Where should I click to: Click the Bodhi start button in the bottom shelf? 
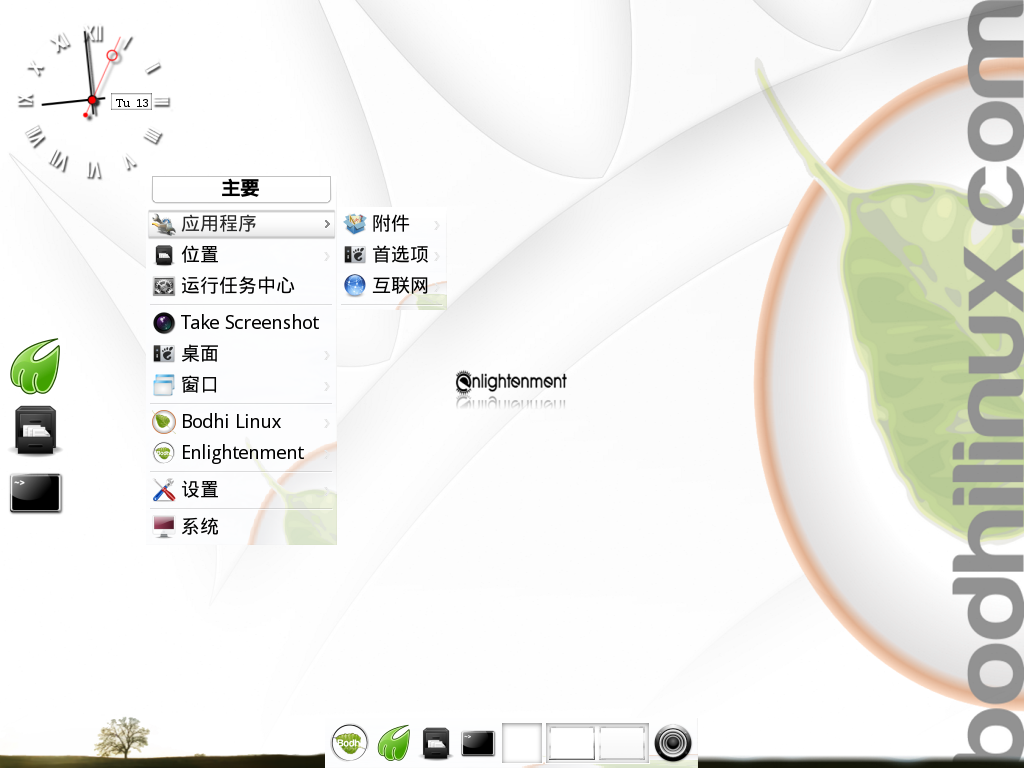(x=349, y=743)
